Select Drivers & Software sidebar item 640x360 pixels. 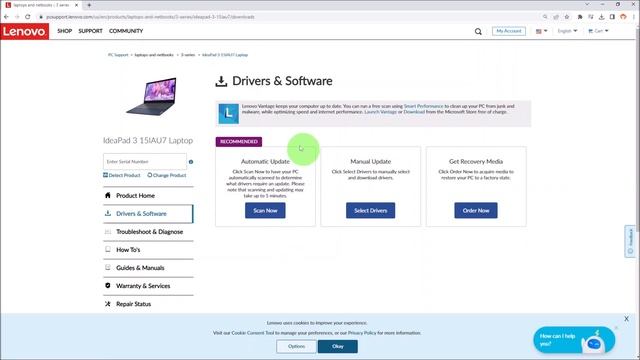(x=148, y=213)
